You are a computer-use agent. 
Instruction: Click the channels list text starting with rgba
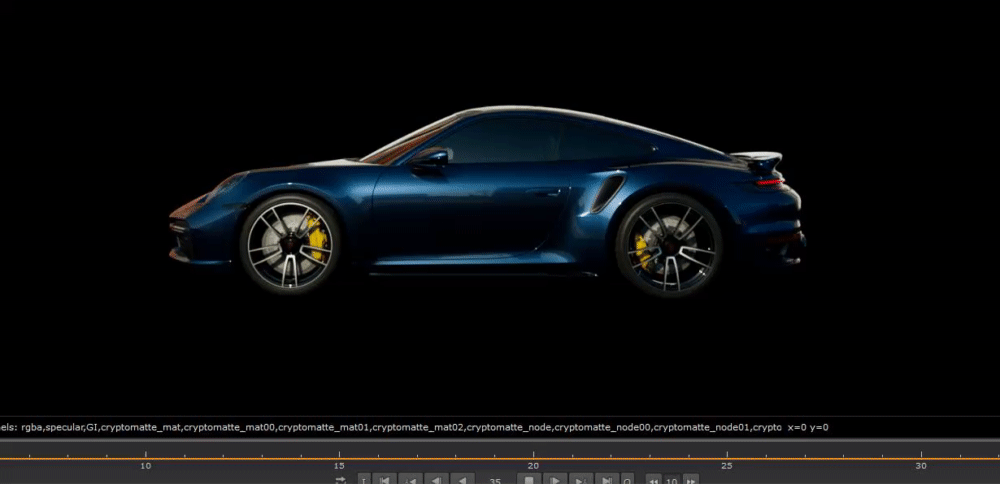[x=401, y=427]
